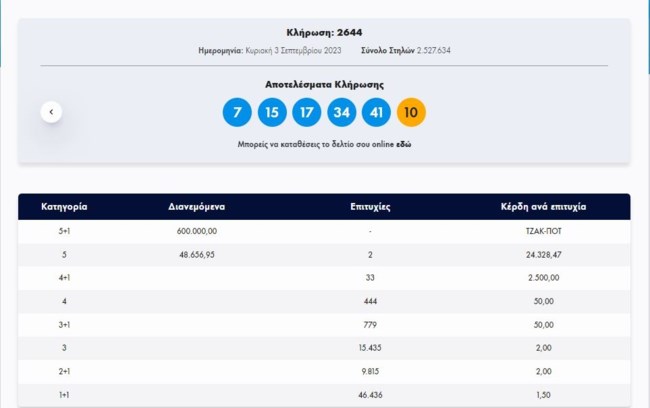Click the blue ball number 7
Viewport: 650px width, 408px height.
tap(237, 112)
